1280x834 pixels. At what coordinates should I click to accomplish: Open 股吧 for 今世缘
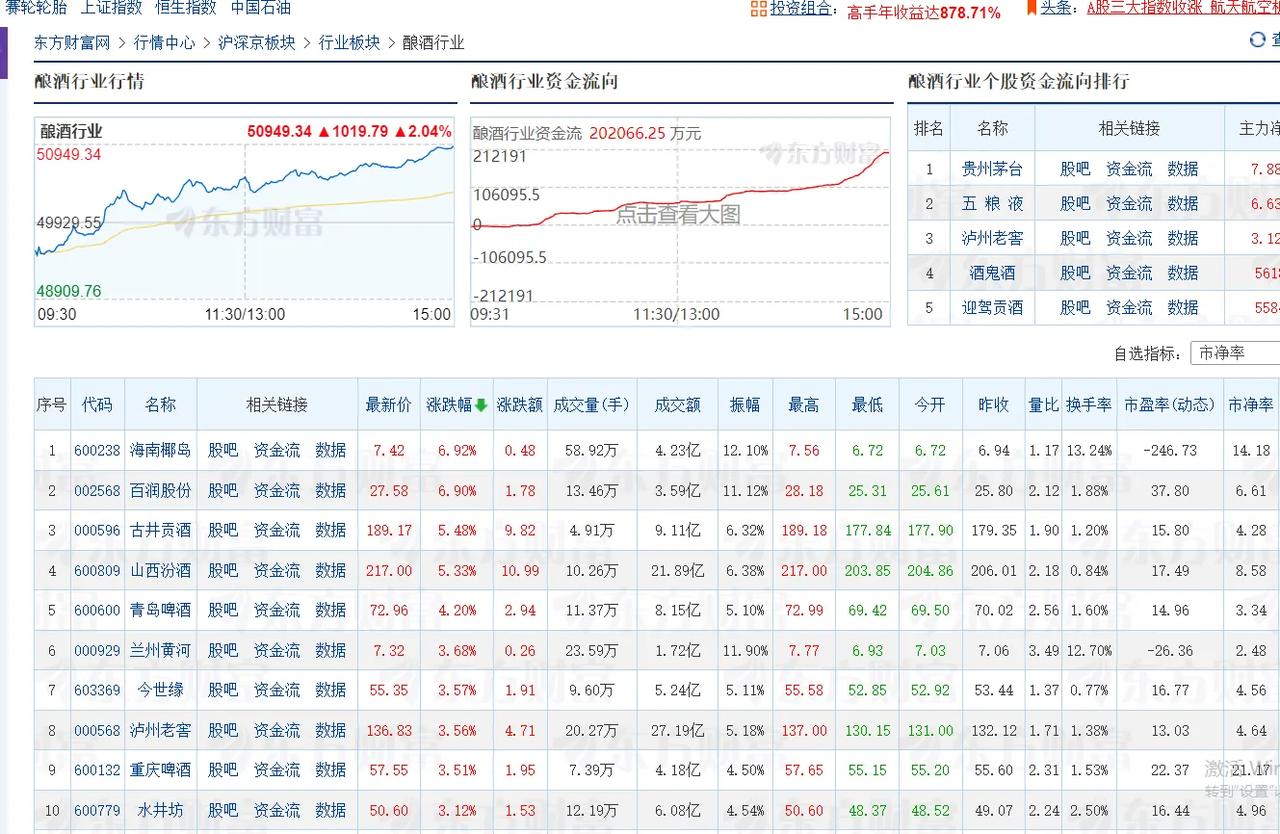tap(223, 691)
